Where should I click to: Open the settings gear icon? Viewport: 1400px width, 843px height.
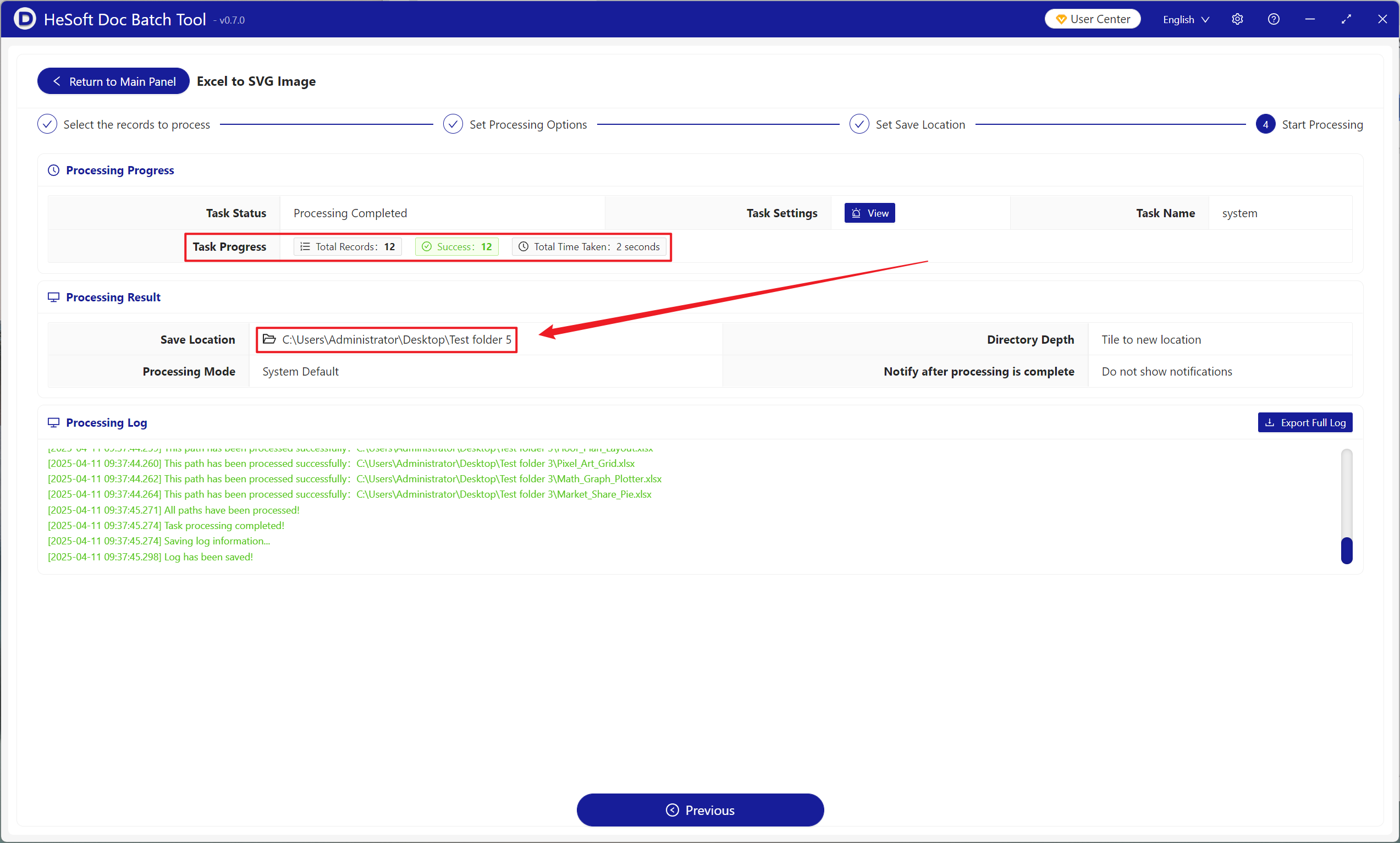click(x=1237, y=19)
